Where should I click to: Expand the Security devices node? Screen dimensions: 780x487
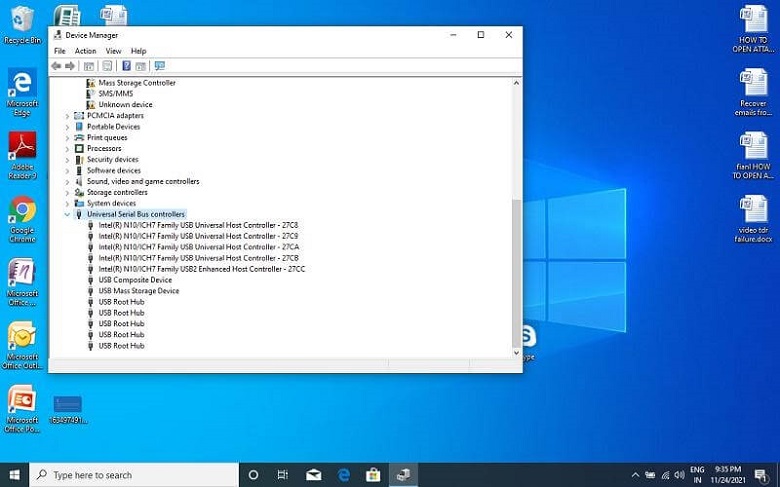[67, 160]
